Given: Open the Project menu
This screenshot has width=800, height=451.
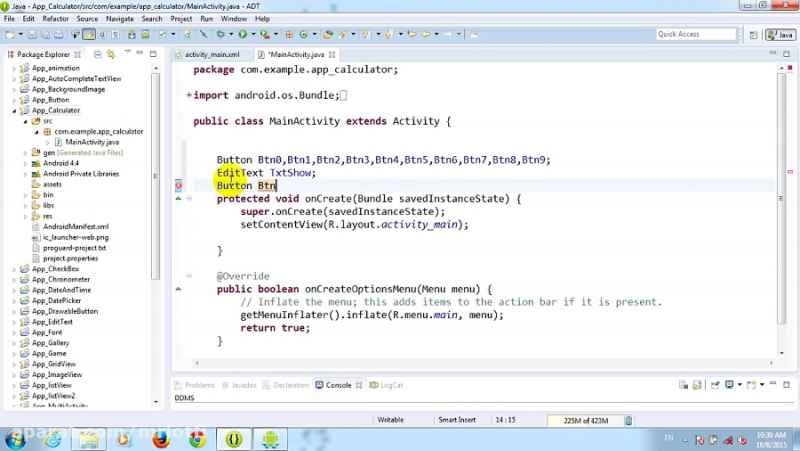Looking at the screenshot, I should coord(181,19).
